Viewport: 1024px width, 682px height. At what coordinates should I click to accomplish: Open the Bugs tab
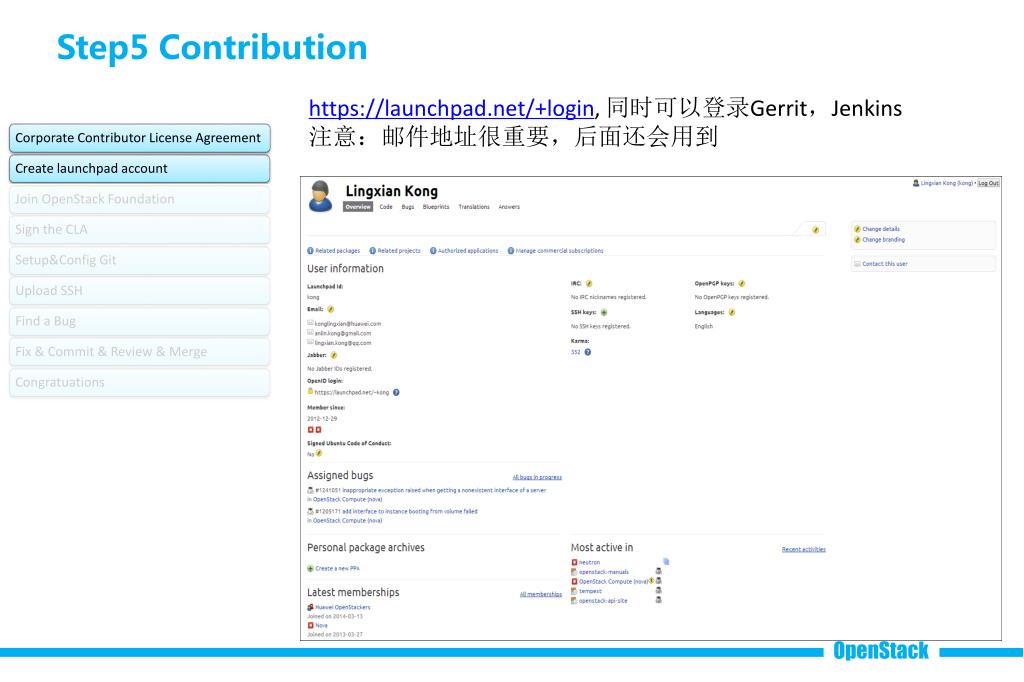[408, 207]
